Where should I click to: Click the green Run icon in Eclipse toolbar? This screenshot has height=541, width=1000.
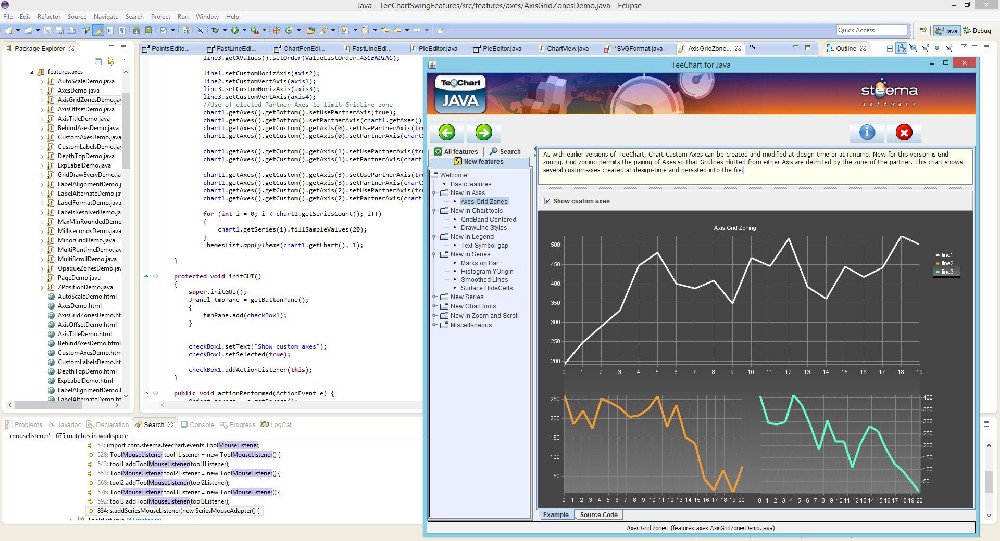(235, 30)
